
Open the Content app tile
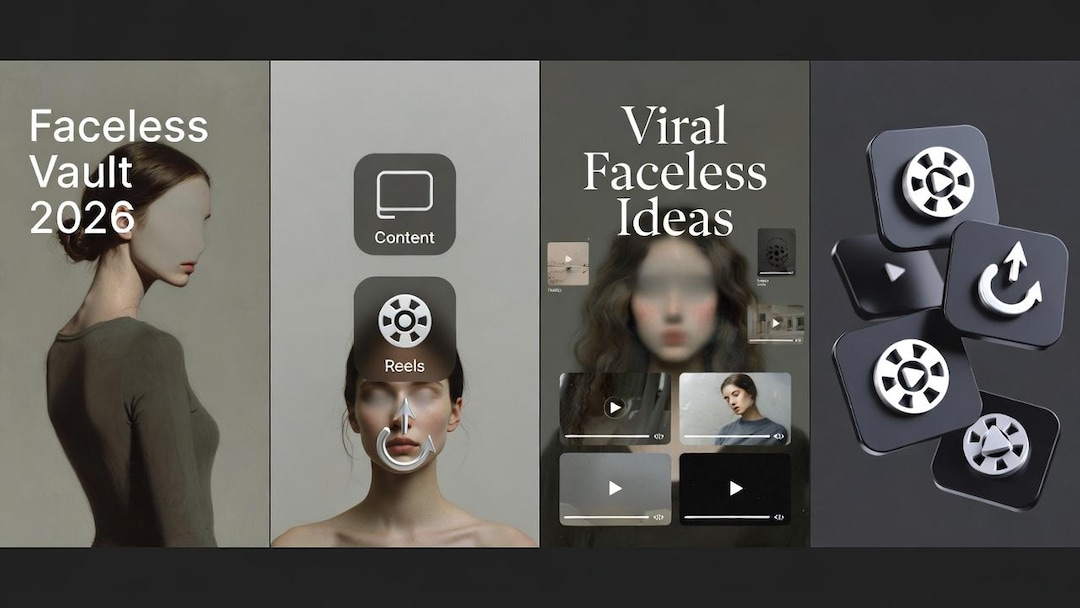coord(404,204)
